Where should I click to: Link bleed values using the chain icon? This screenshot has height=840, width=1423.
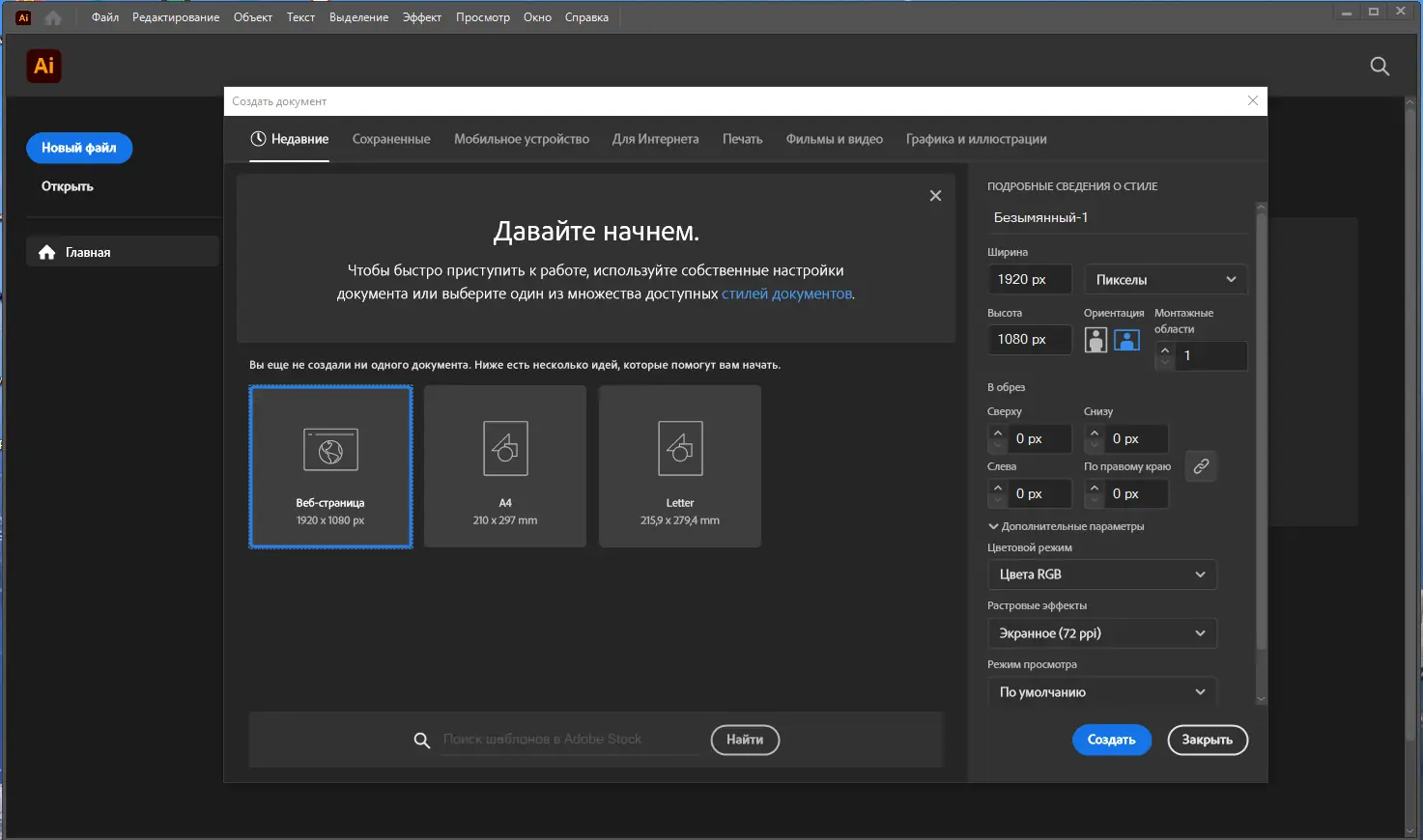point(1201,466)
